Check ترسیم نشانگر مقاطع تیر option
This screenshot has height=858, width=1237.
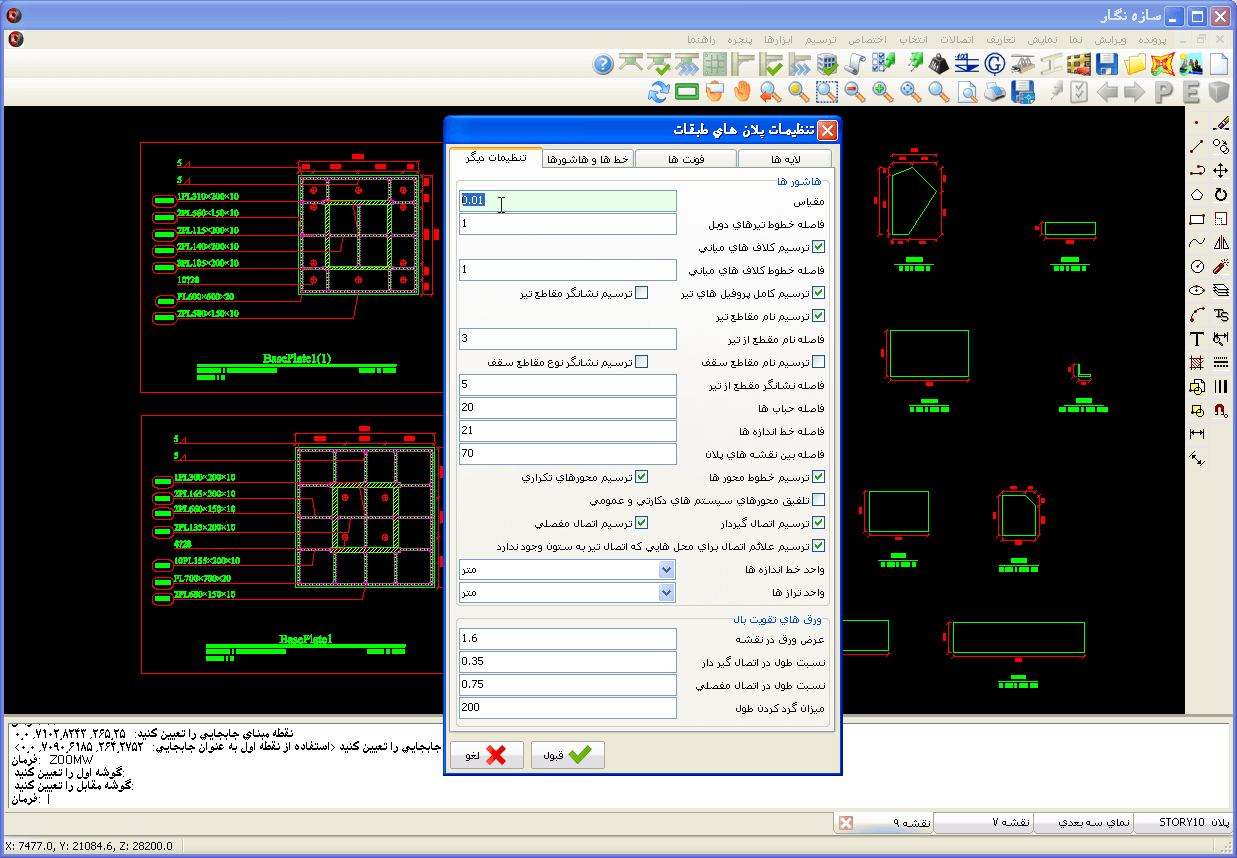[642, 293]
